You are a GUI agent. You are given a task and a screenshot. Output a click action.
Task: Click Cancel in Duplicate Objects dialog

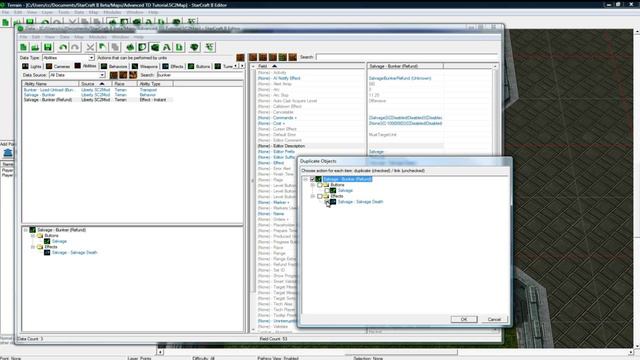(494, 319)
